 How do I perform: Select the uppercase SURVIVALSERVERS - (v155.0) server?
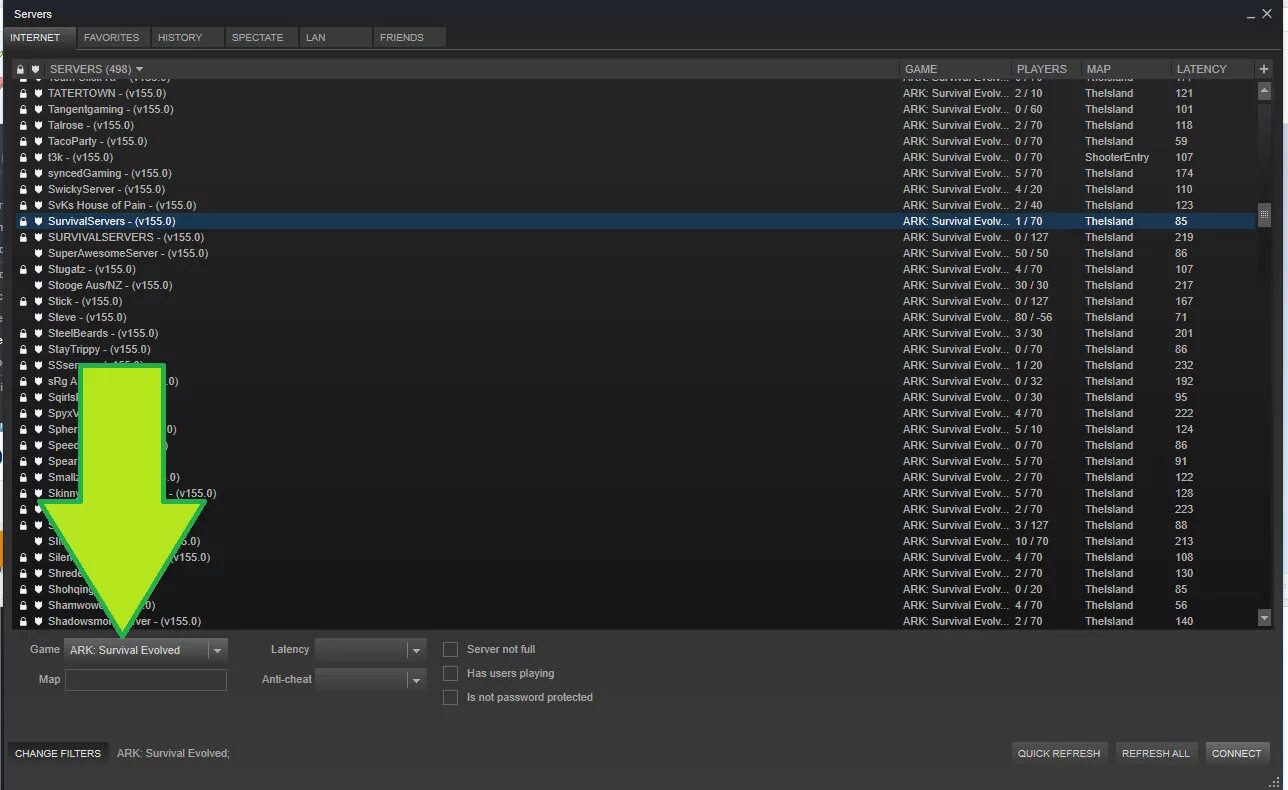pos(634,237)
